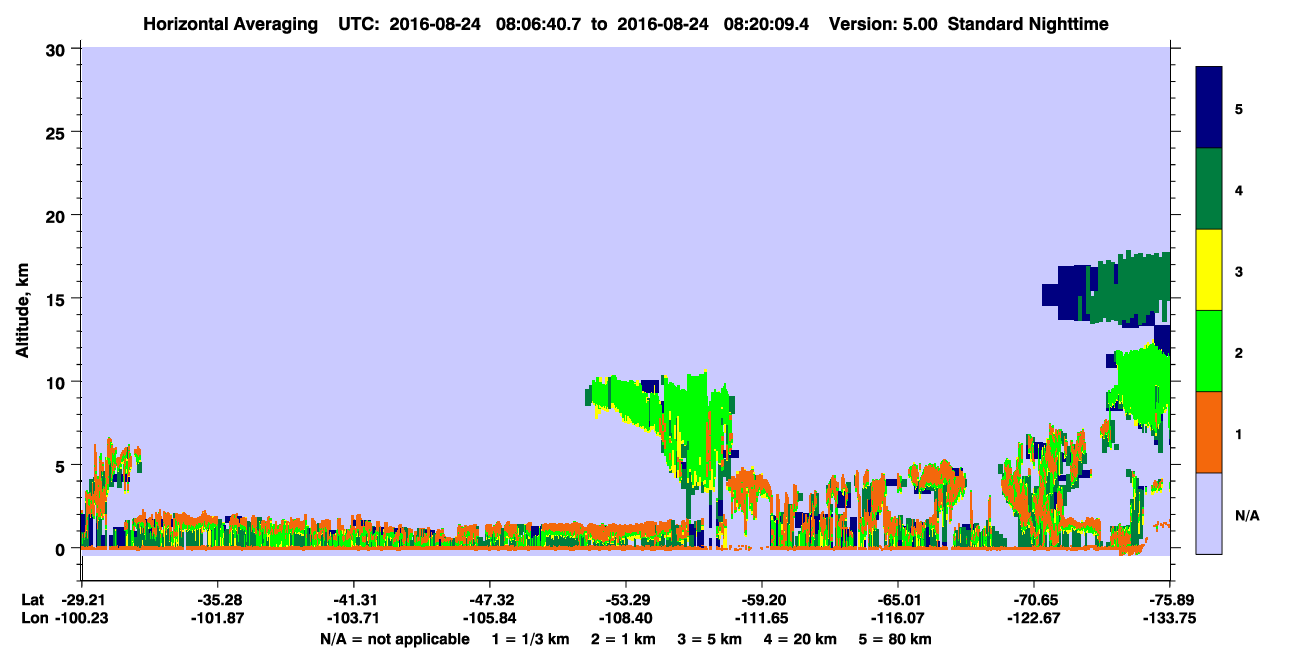Click the longitude value -108.40
Viewport: 1300px width, 667px height.
(x=625, y=618)
